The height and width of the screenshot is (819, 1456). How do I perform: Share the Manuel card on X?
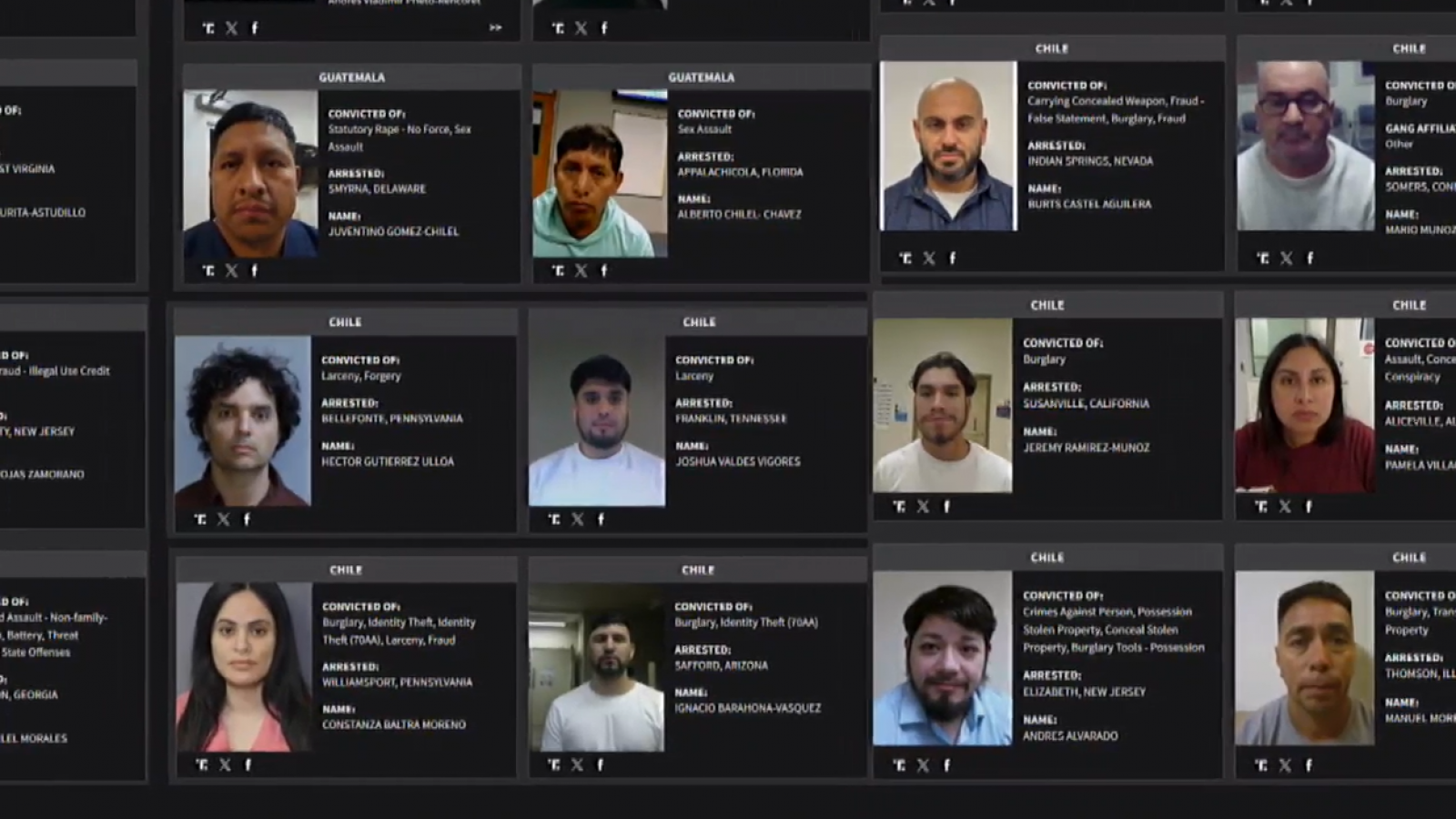tap(1285, 765)
